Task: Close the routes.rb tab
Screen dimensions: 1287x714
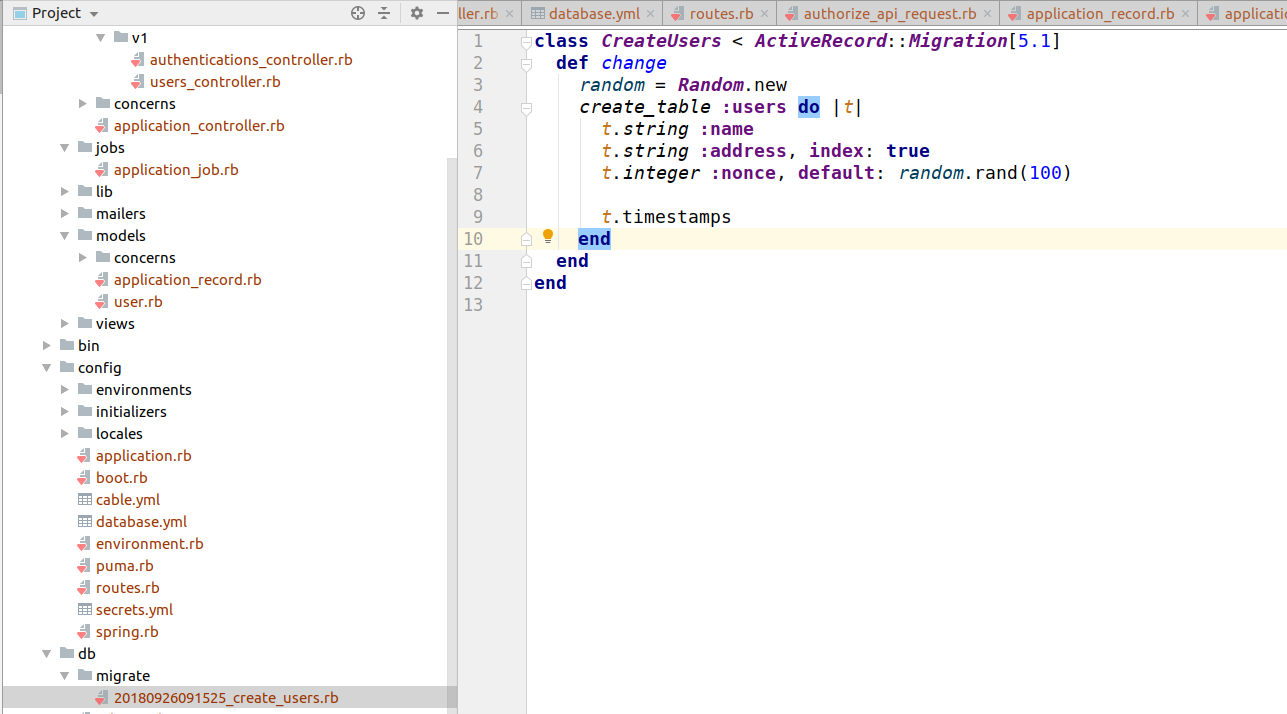Action: [765, 14]
